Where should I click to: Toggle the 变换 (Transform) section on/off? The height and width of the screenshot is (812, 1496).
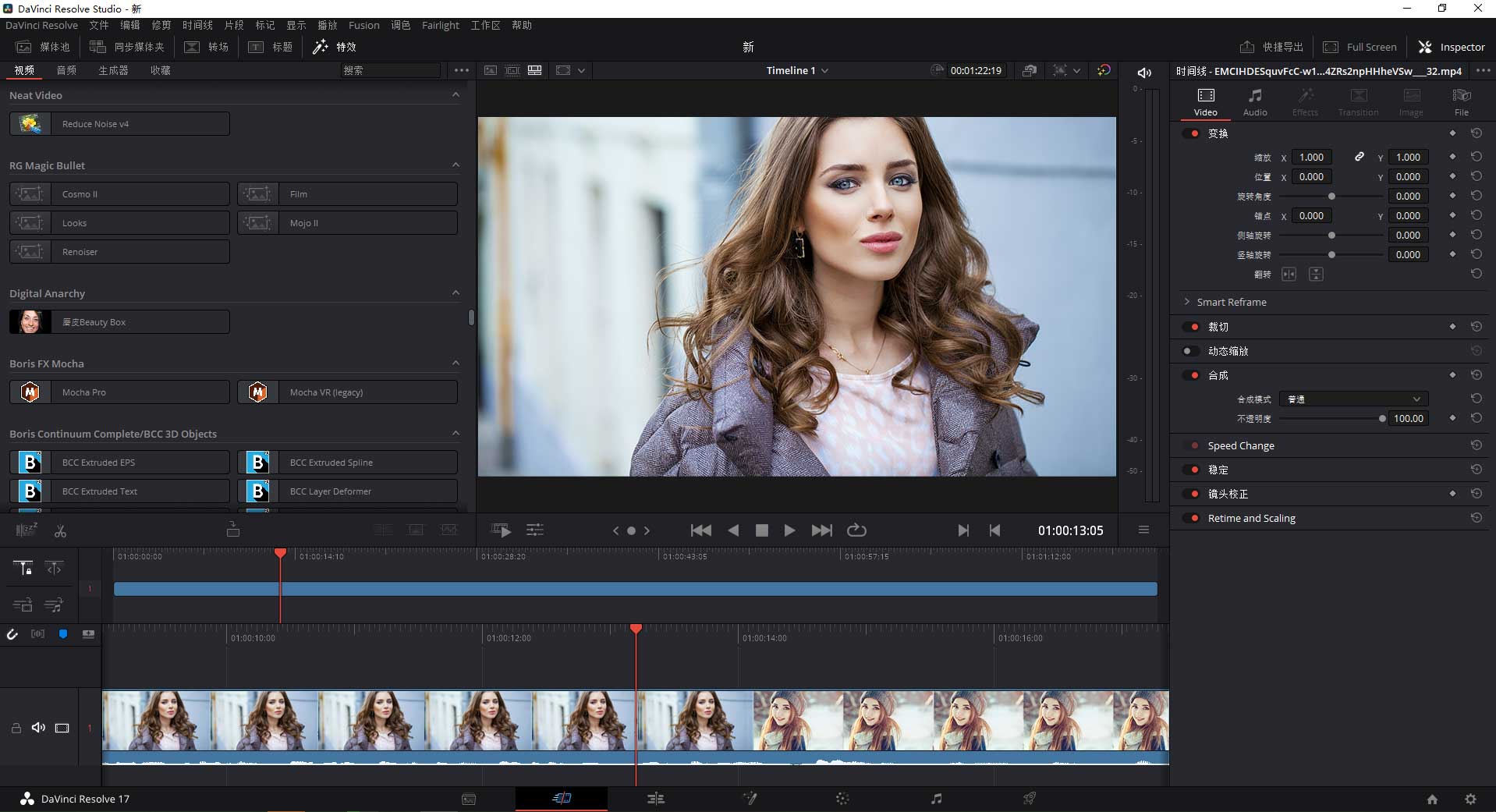1192,133
